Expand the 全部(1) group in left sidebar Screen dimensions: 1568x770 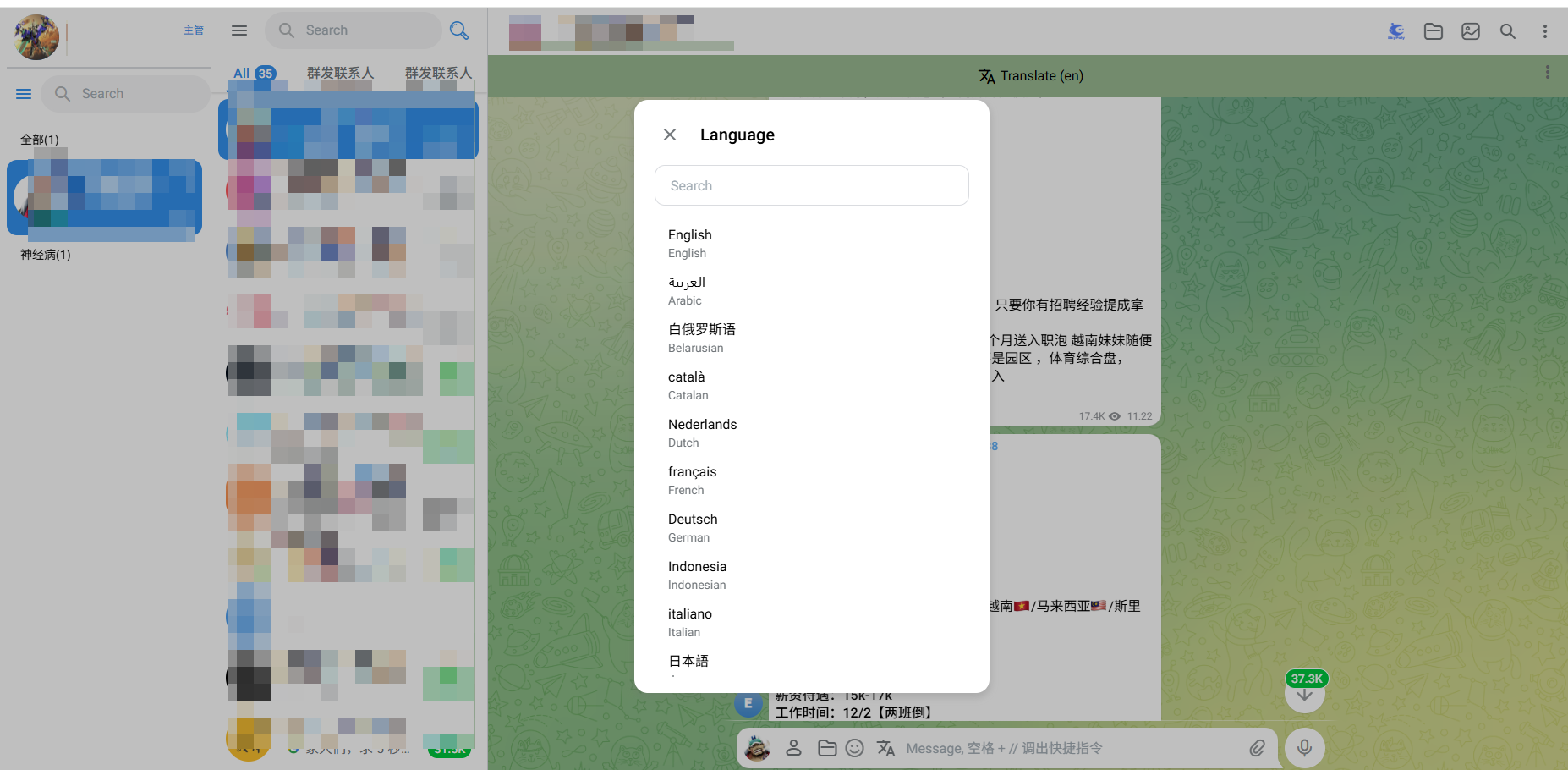pos(40,140)
